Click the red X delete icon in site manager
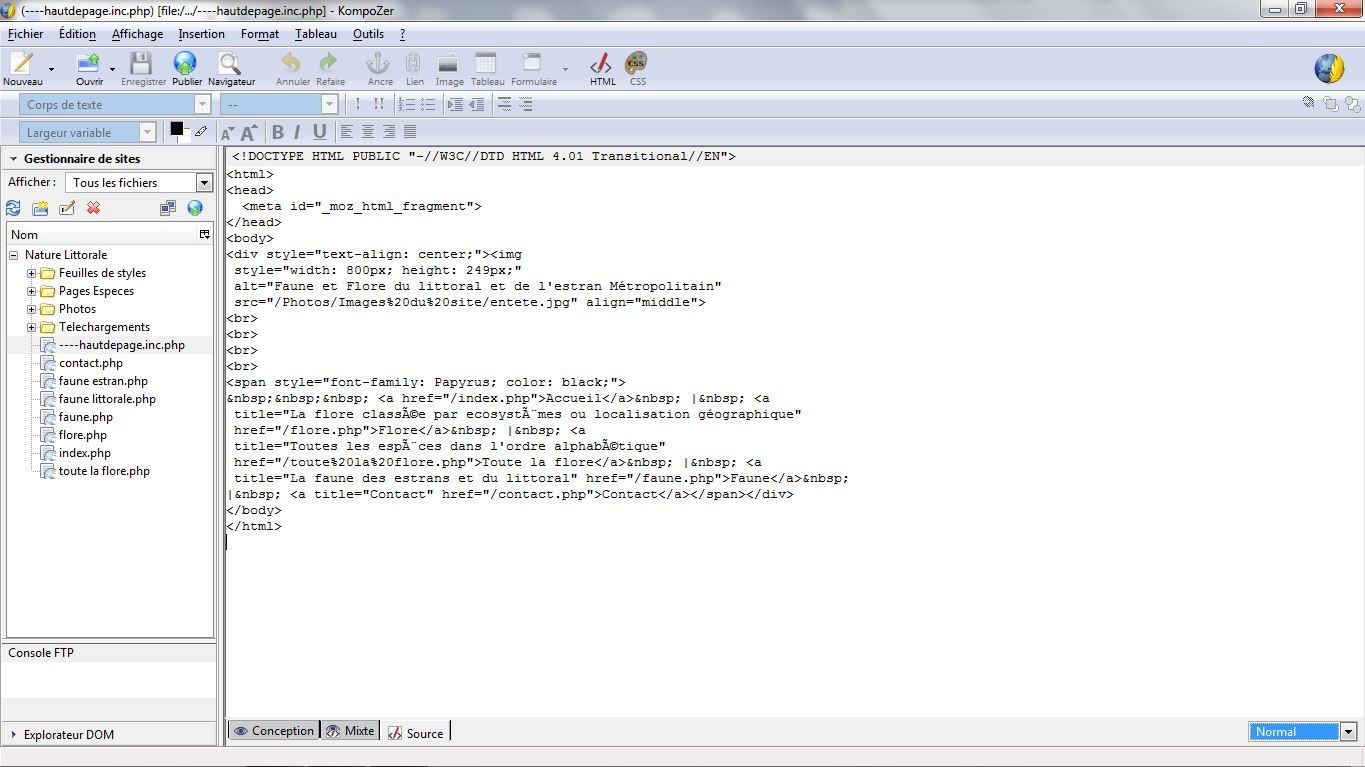This screenshot has width=1365, height=767. pos(93,208)
